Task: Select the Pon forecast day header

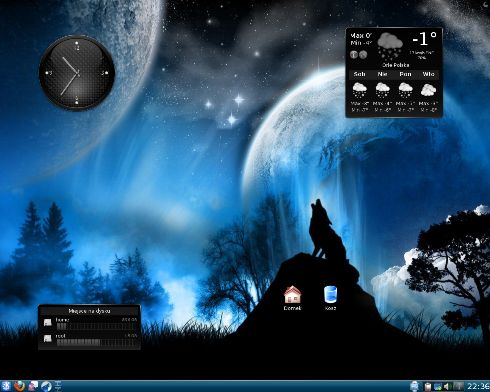Action: (405, 74)
